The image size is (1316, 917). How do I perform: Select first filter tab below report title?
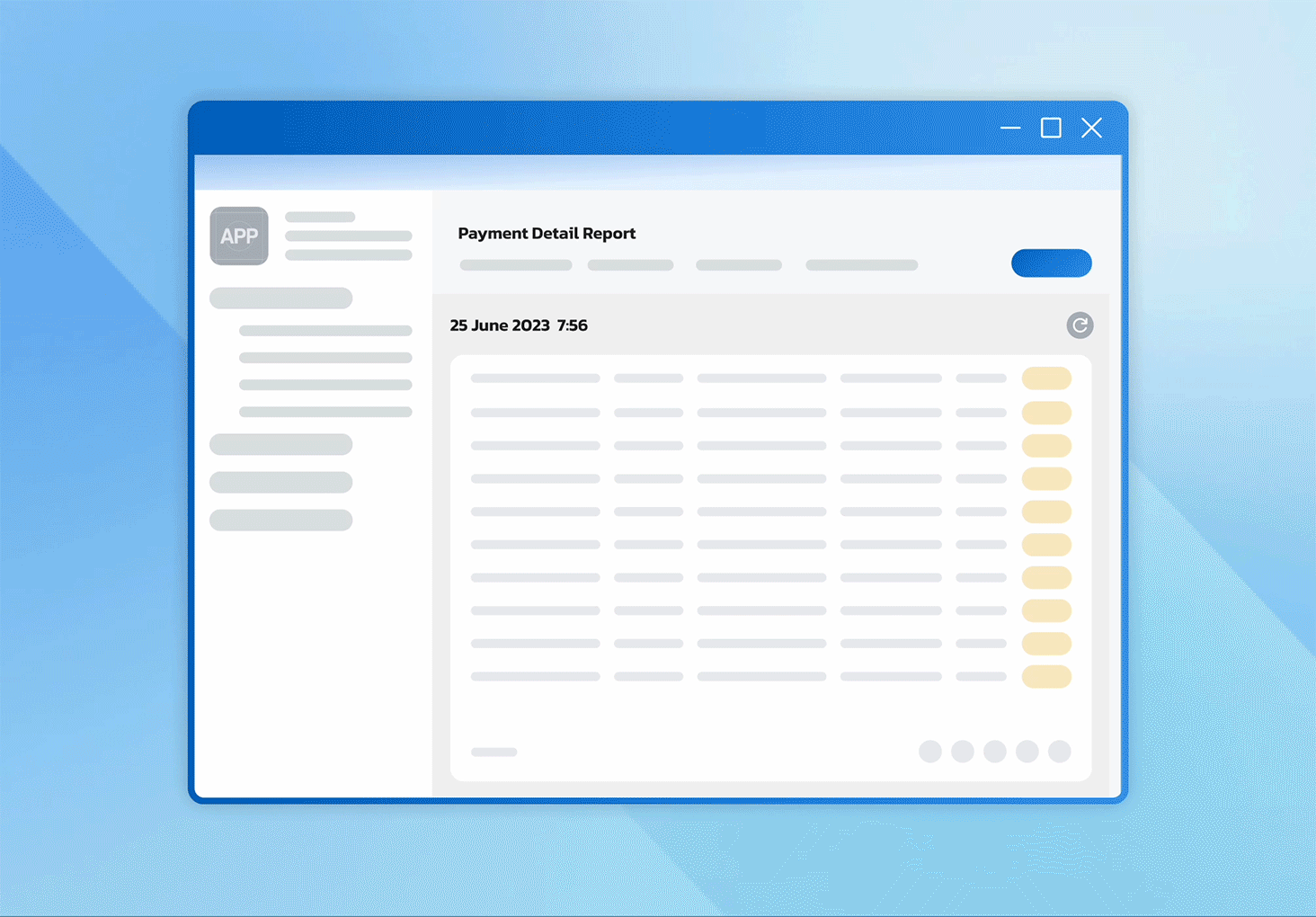[516, 265]
